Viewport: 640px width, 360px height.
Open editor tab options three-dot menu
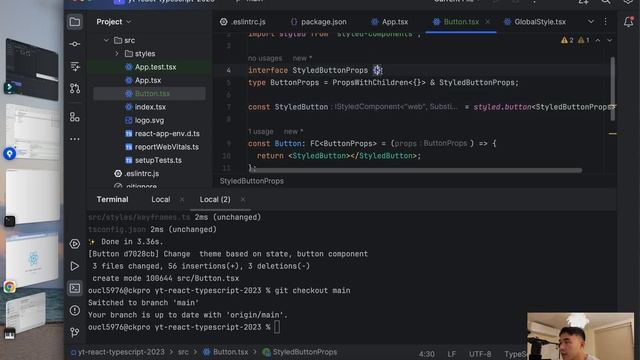pos(606,22)
